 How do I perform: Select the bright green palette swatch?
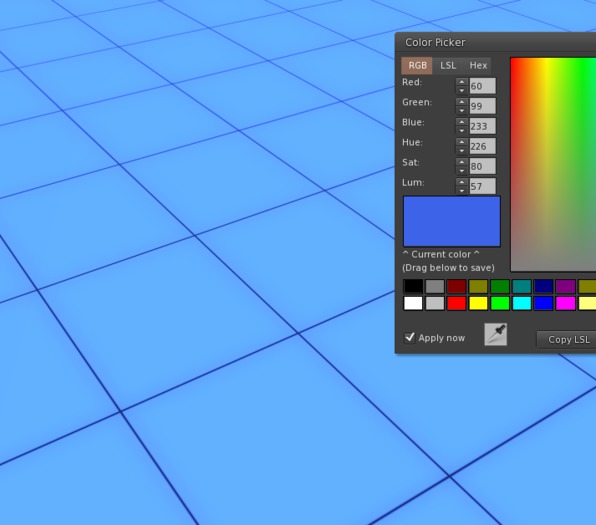pos(500,303)
